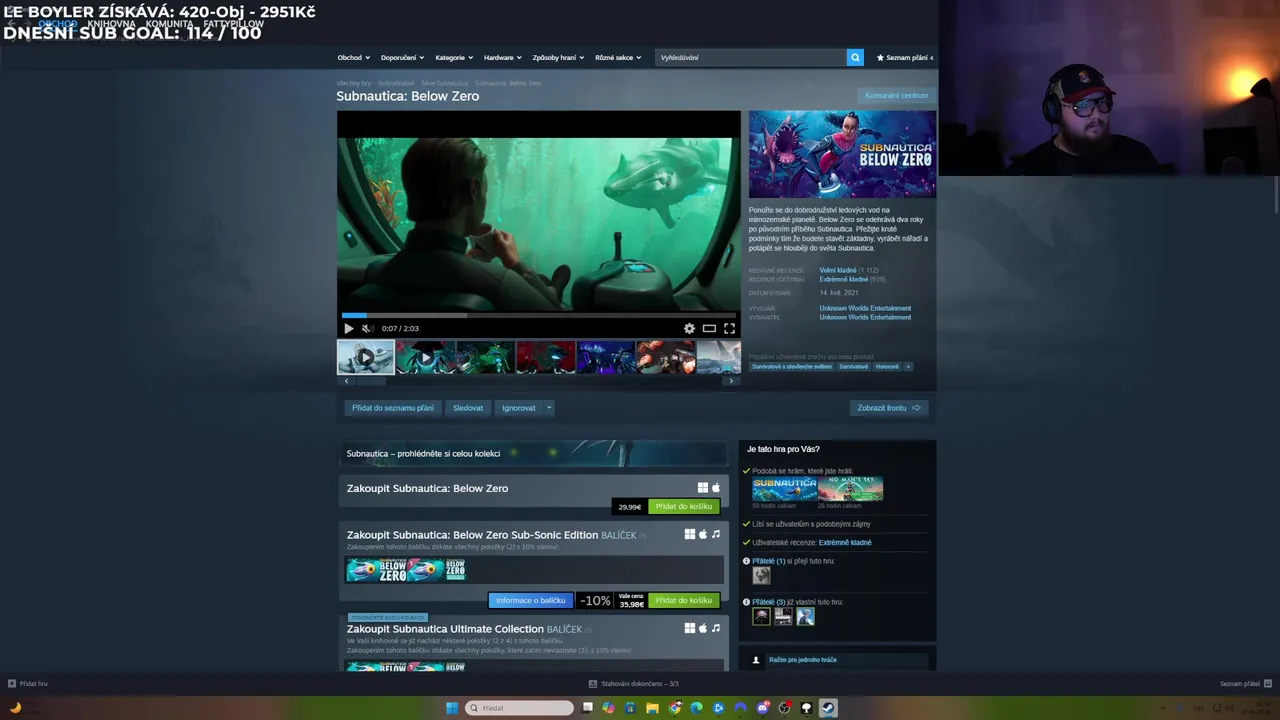Viewport: 1280px width, 720px height.
Task: Open Subnautica Below Zero capsule image
Action: (x=842, y=154)
